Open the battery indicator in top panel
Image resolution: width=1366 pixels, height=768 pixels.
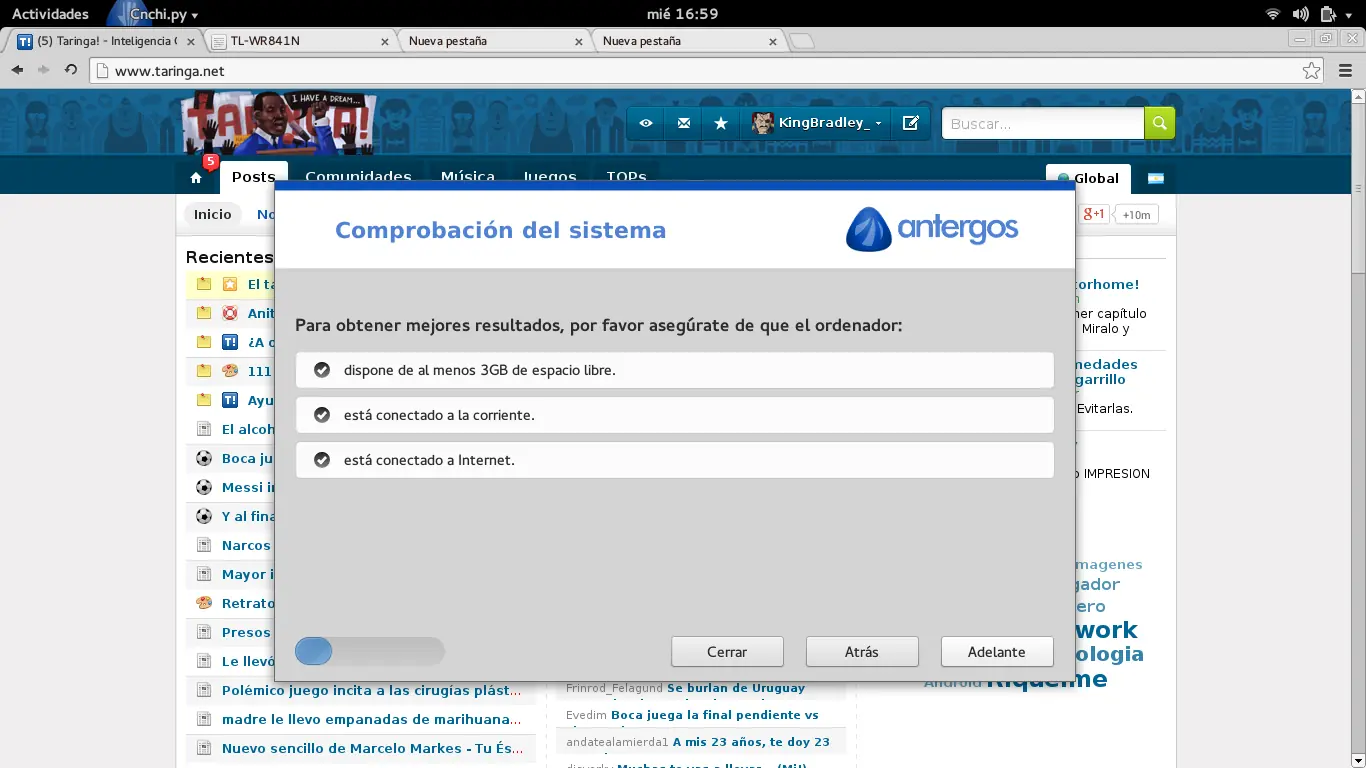(1328, 14)
